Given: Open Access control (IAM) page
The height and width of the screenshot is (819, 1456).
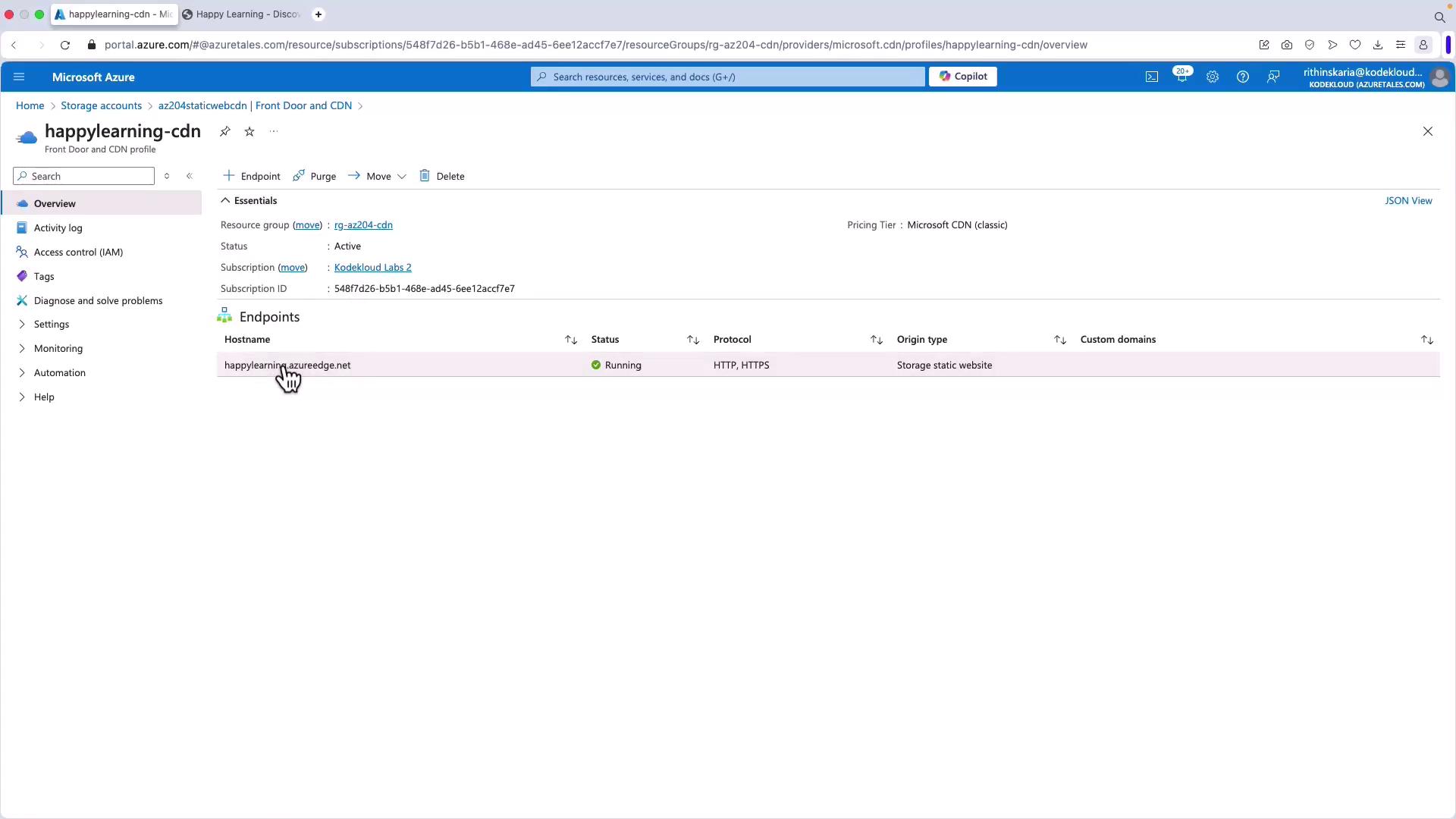Looking at the screenshot, I should (78, 252).
